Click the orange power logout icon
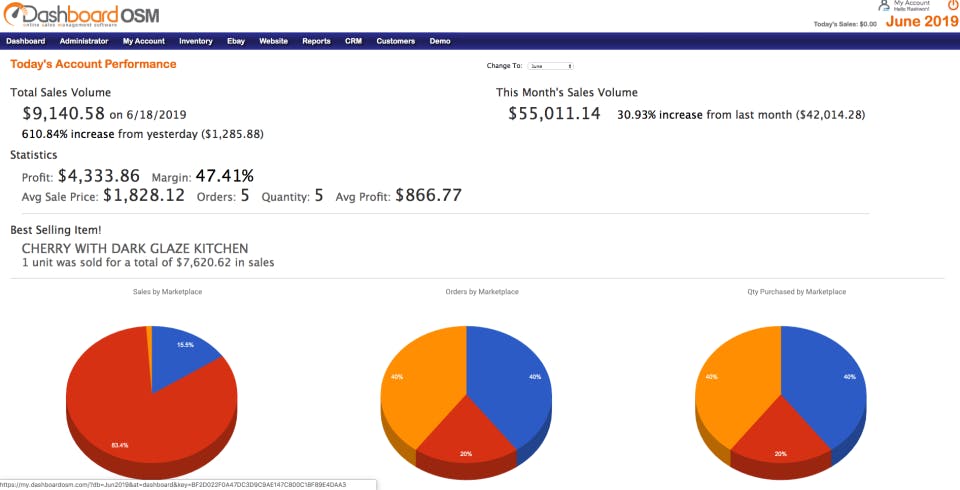 953,5
